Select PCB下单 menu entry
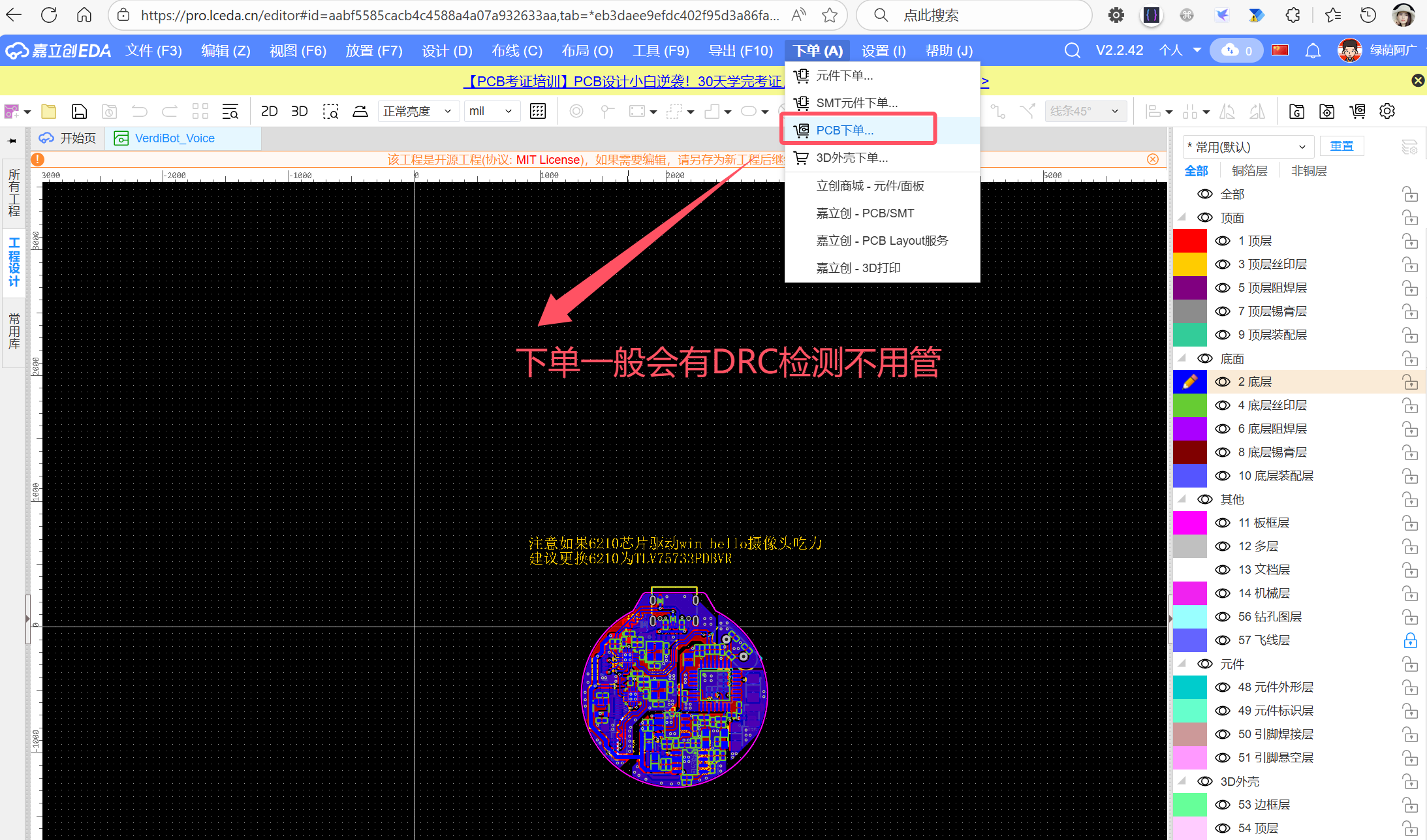The image size is (1427, 840). coord(845,130)
